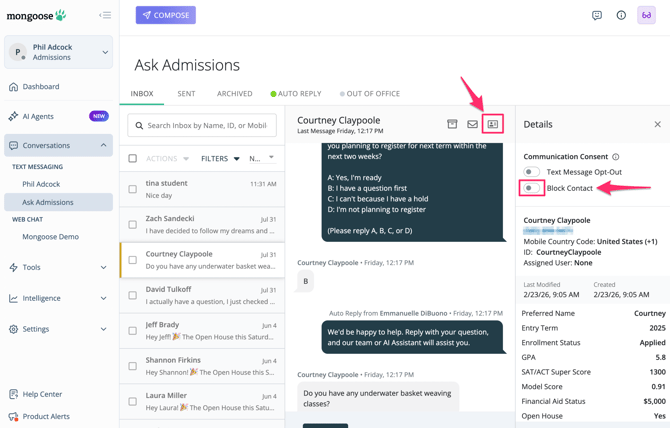Close the Details panel

tap(658, 124)
